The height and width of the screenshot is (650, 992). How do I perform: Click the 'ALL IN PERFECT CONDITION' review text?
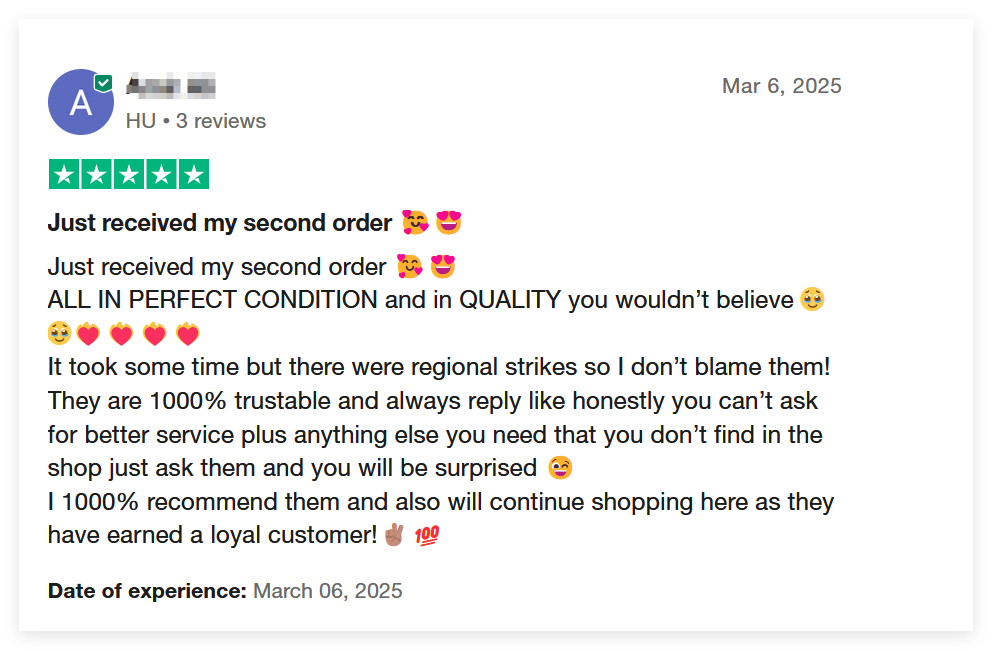[213, 299]
